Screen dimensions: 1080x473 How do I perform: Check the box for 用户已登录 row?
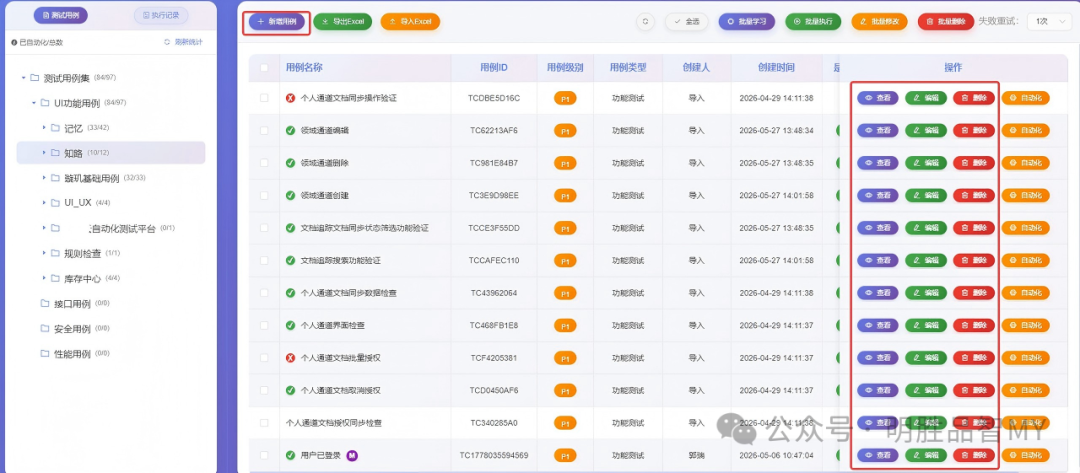[x=264, y=455]
